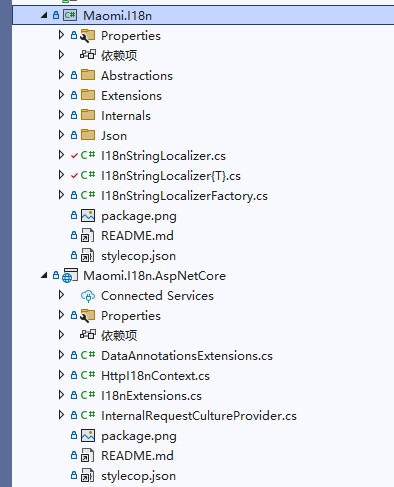Image resolution: width=394 pixels, height=487 pixels.
Task: Select DataAnnotationsExtensions.cs file
Action: coord(187,356)
